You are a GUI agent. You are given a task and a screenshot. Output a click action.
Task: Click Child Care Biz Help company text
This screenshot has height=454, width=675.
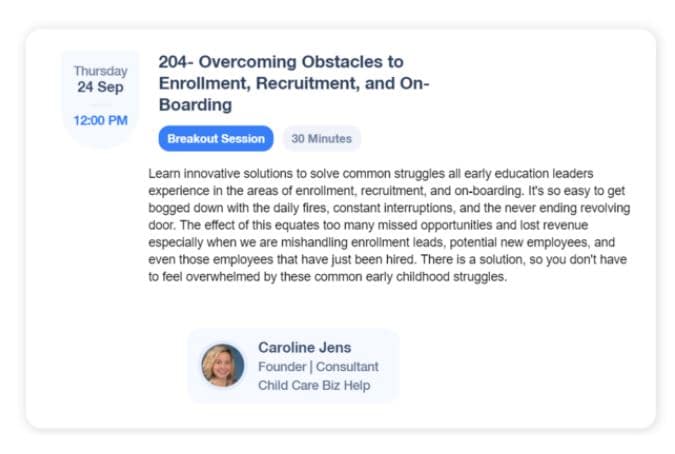314,385
